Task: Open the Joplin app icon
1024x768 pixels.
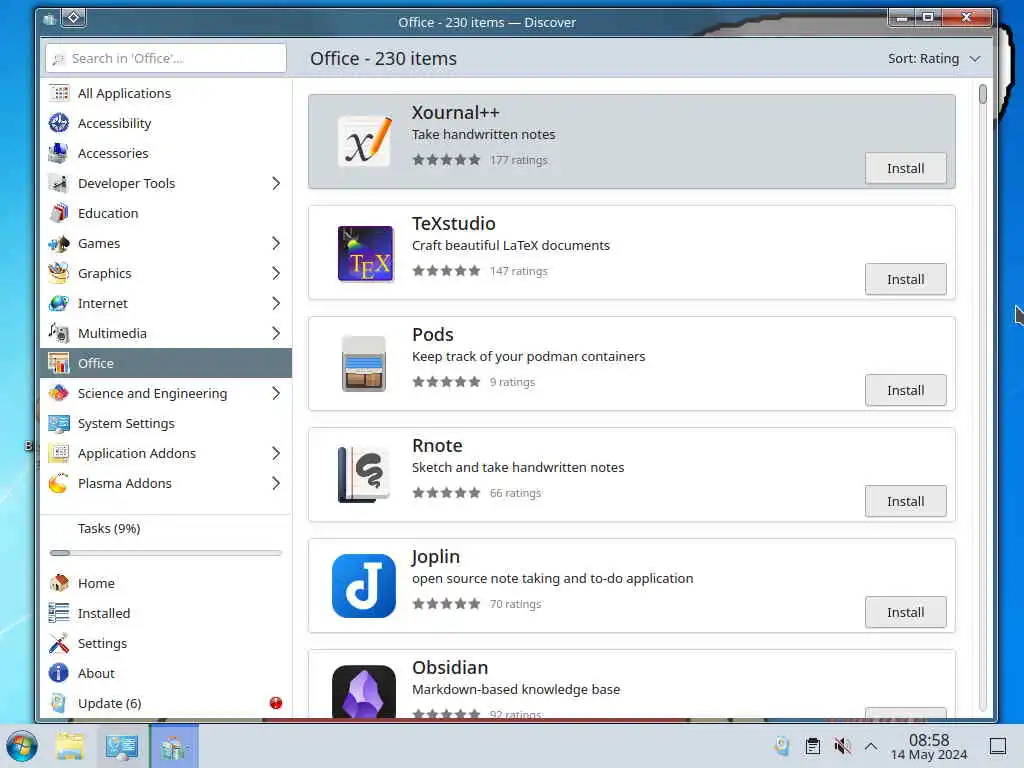Action: (x=364, y=586)
